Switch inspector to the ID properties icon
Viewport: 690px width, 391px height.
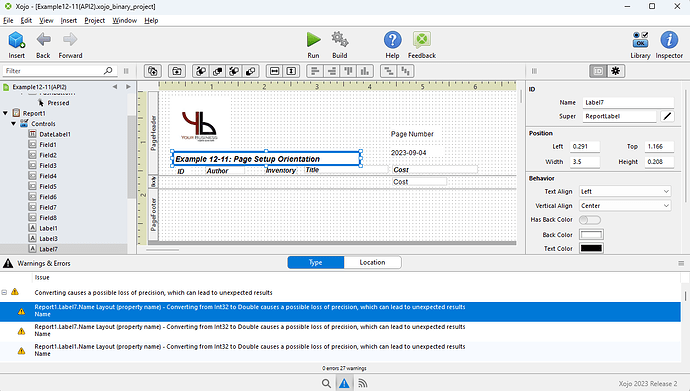598,71
